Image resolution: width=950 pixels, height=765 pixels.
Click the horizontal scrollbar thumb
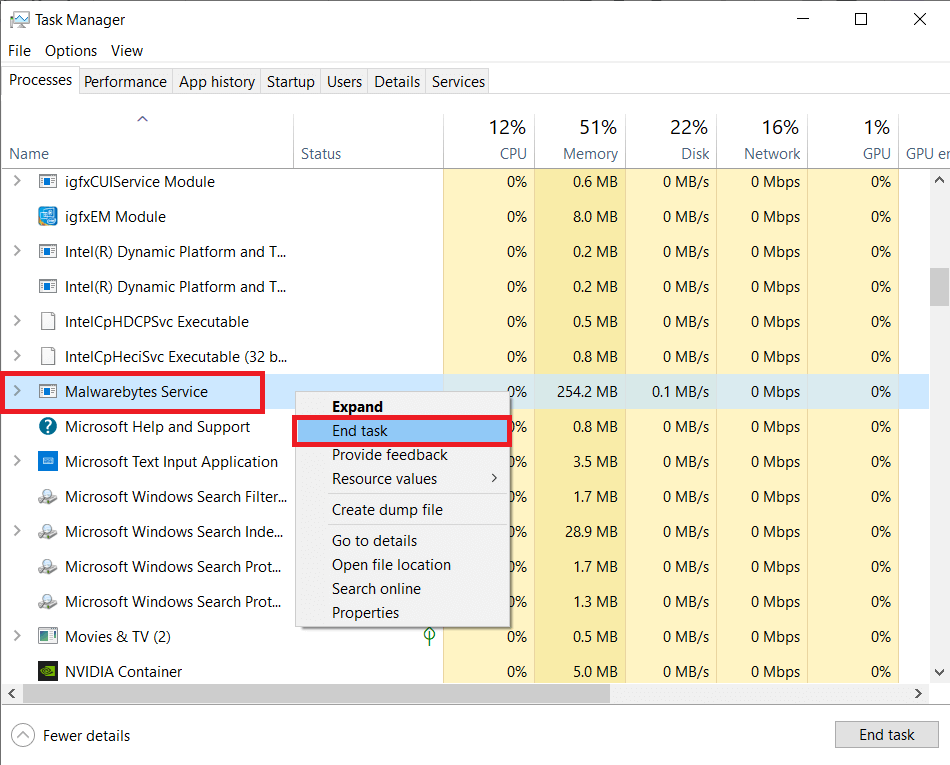(x=316, y=694)
